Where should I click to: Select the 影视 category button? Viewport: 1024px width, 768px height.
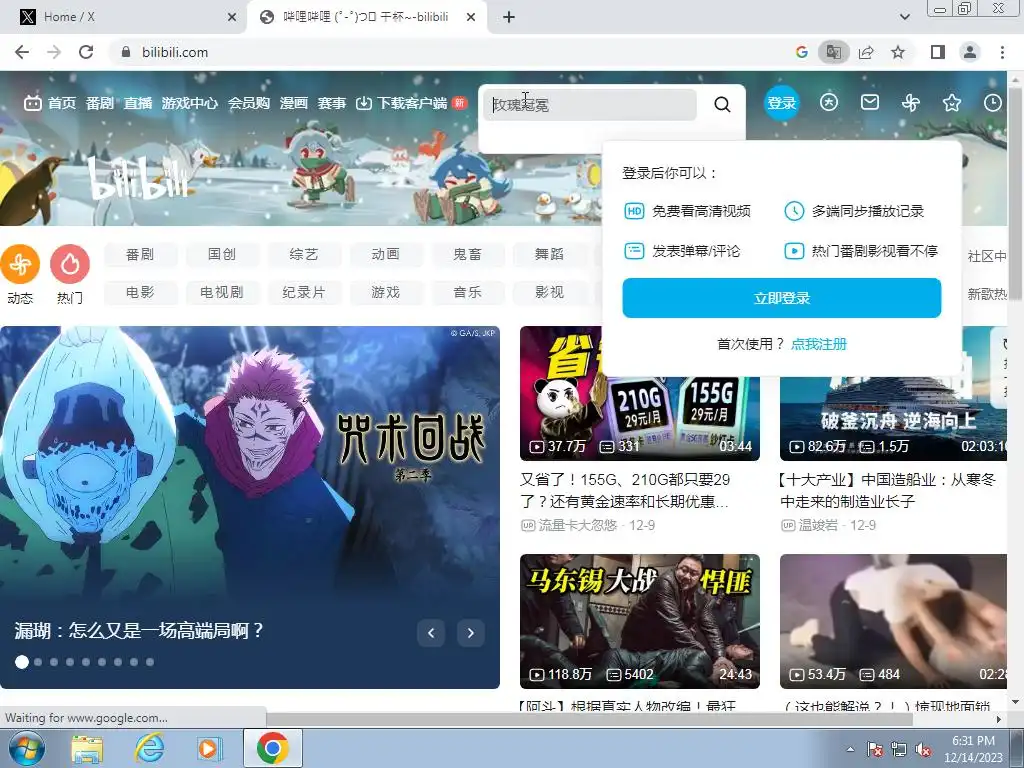[x=549, y=293]
